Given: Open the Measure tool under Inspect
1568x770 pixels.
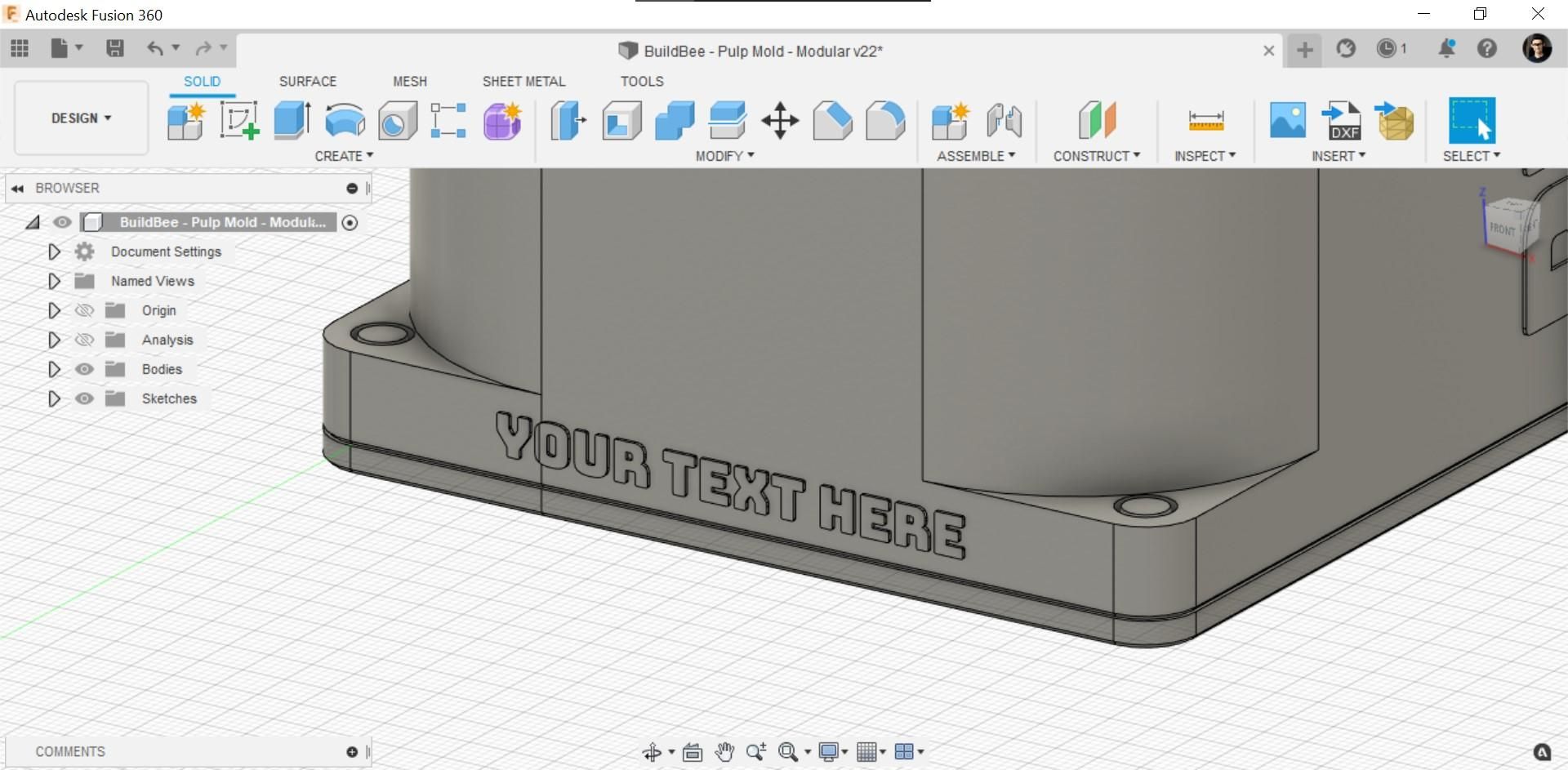Looking at the screenshot, I should (1205, 120).
